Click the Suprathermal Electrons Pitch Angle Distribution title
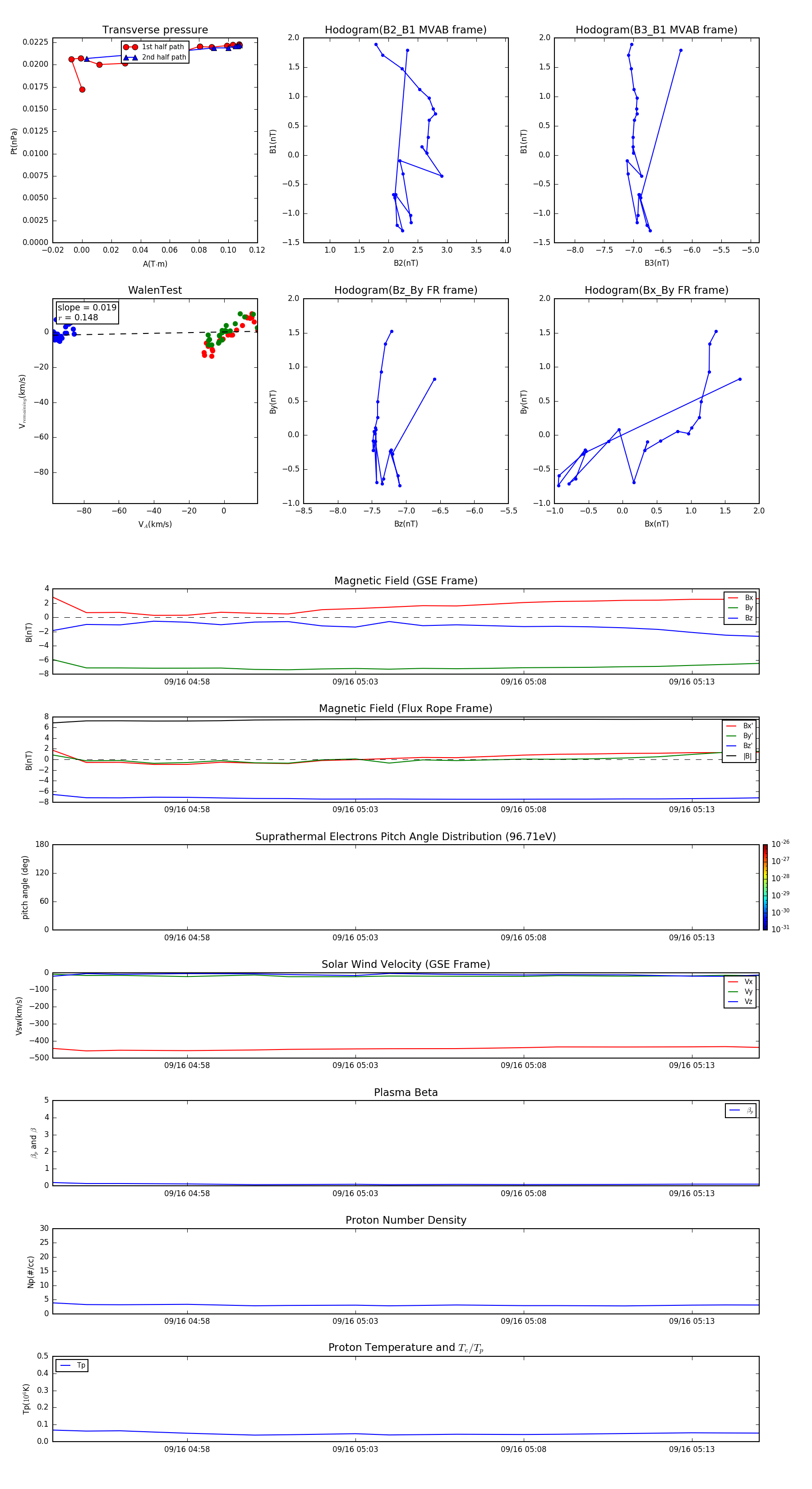The image size is (812, 1489). [406, 837]
